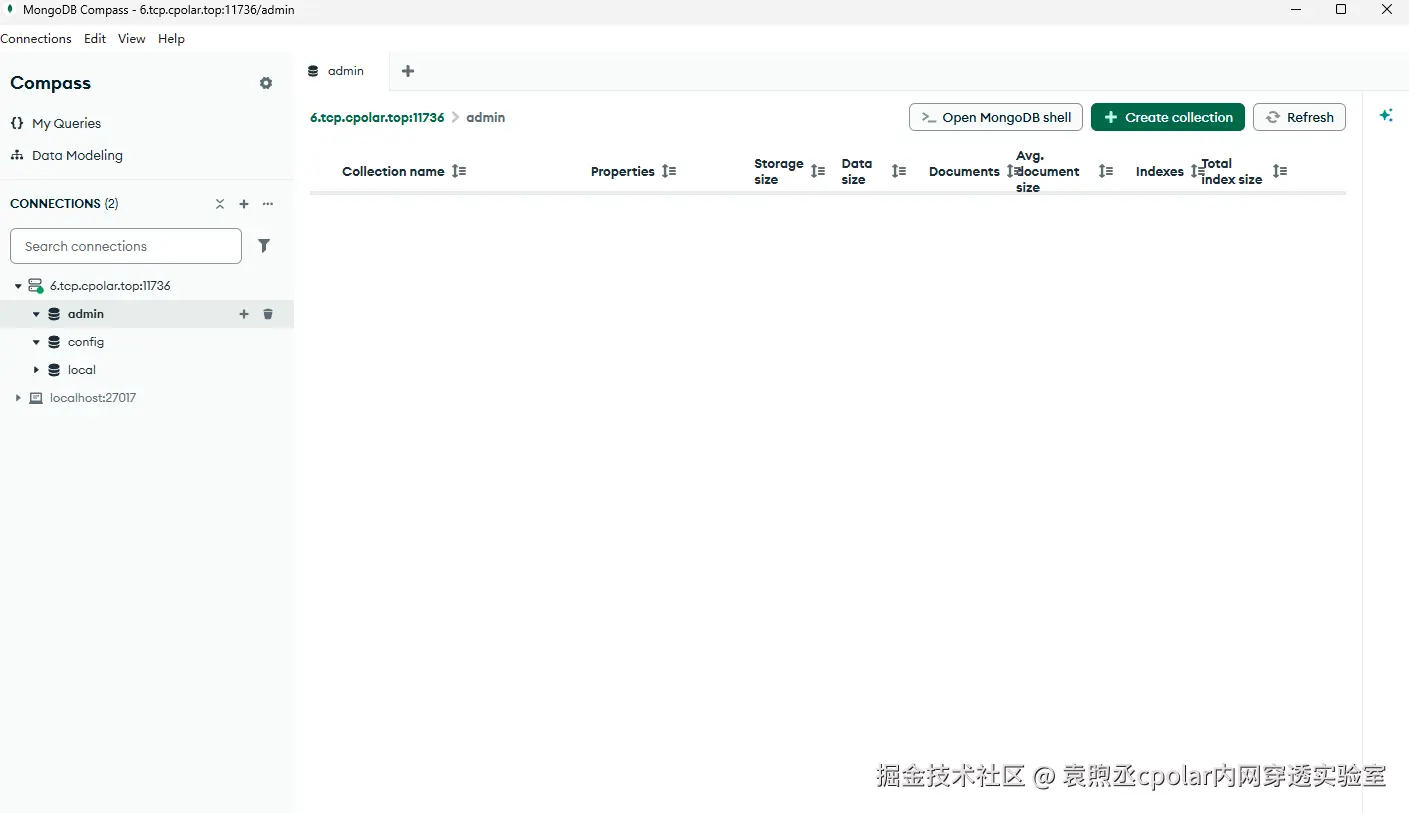Select 6.tcp.cpolar.top:11736 connection in sidebar

point(110,286)
